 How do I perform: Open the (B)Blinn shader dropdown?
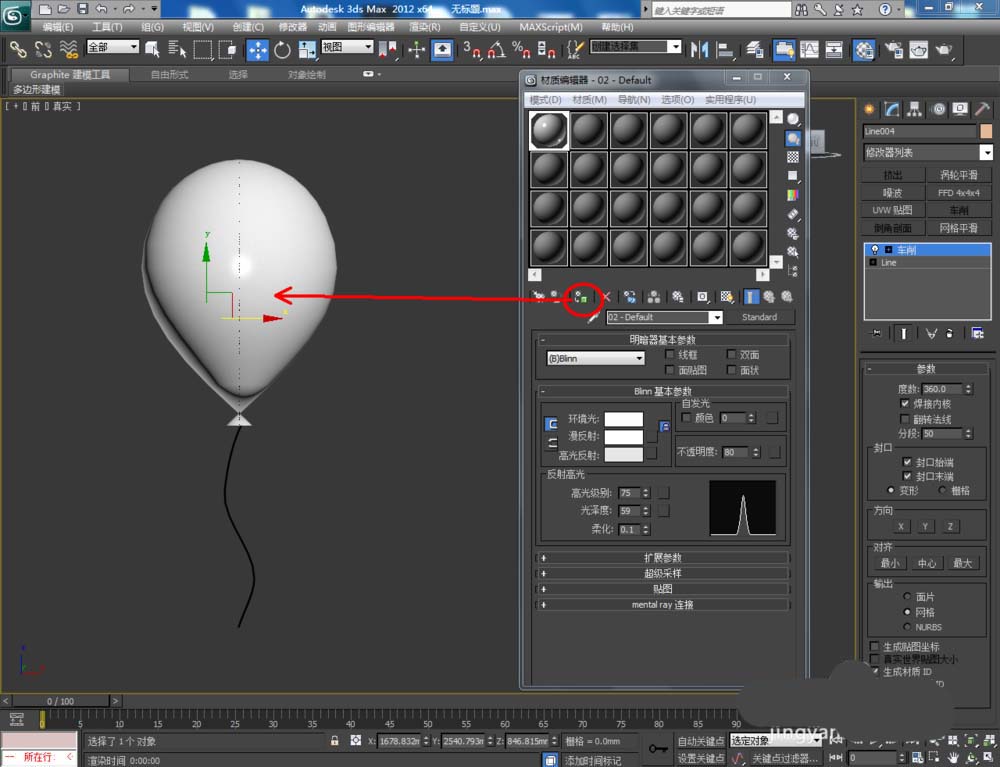coord(595,358)
